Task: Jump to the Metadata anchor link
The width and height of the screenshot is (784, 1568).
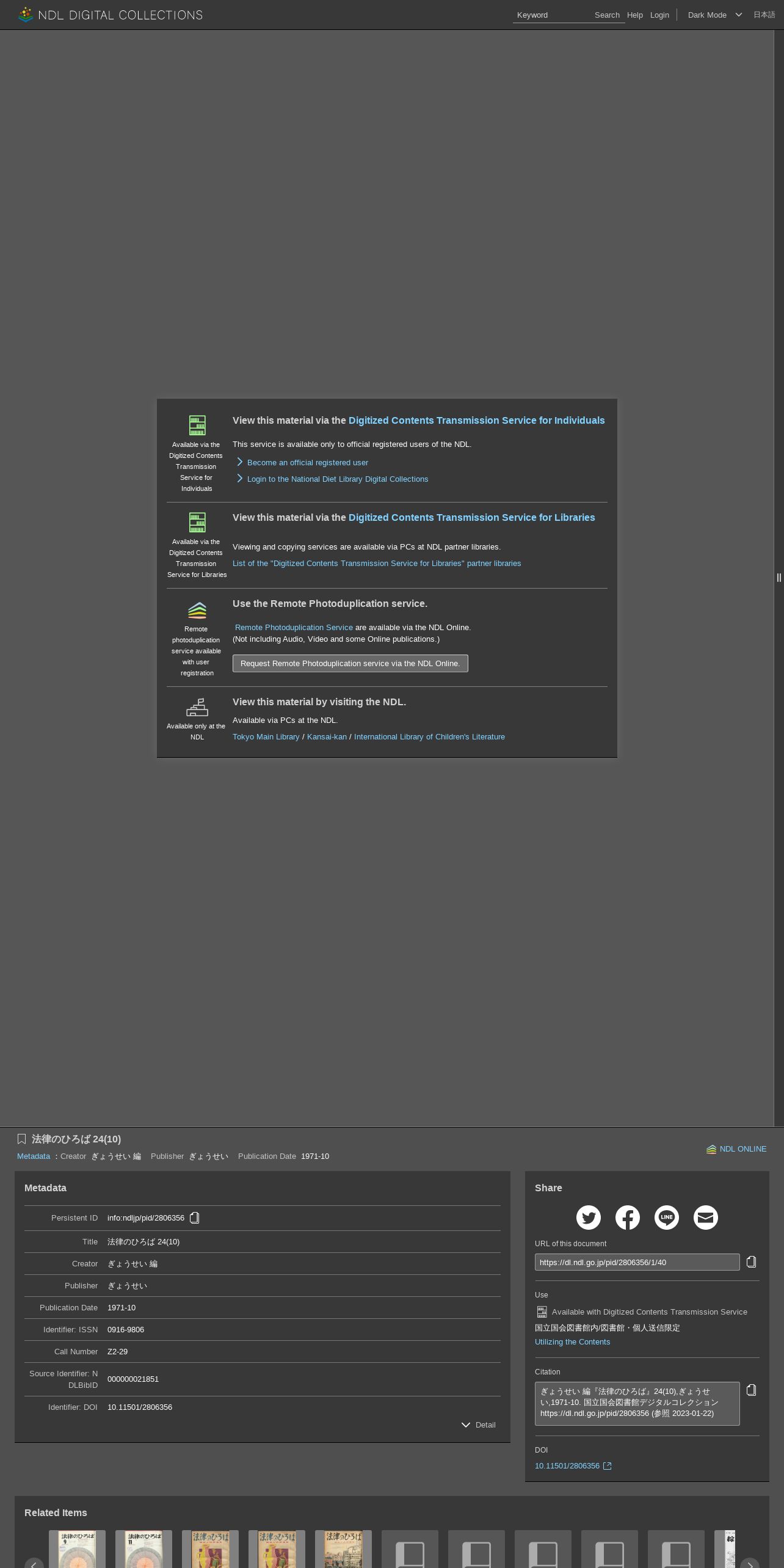Action: [34, 1156]
